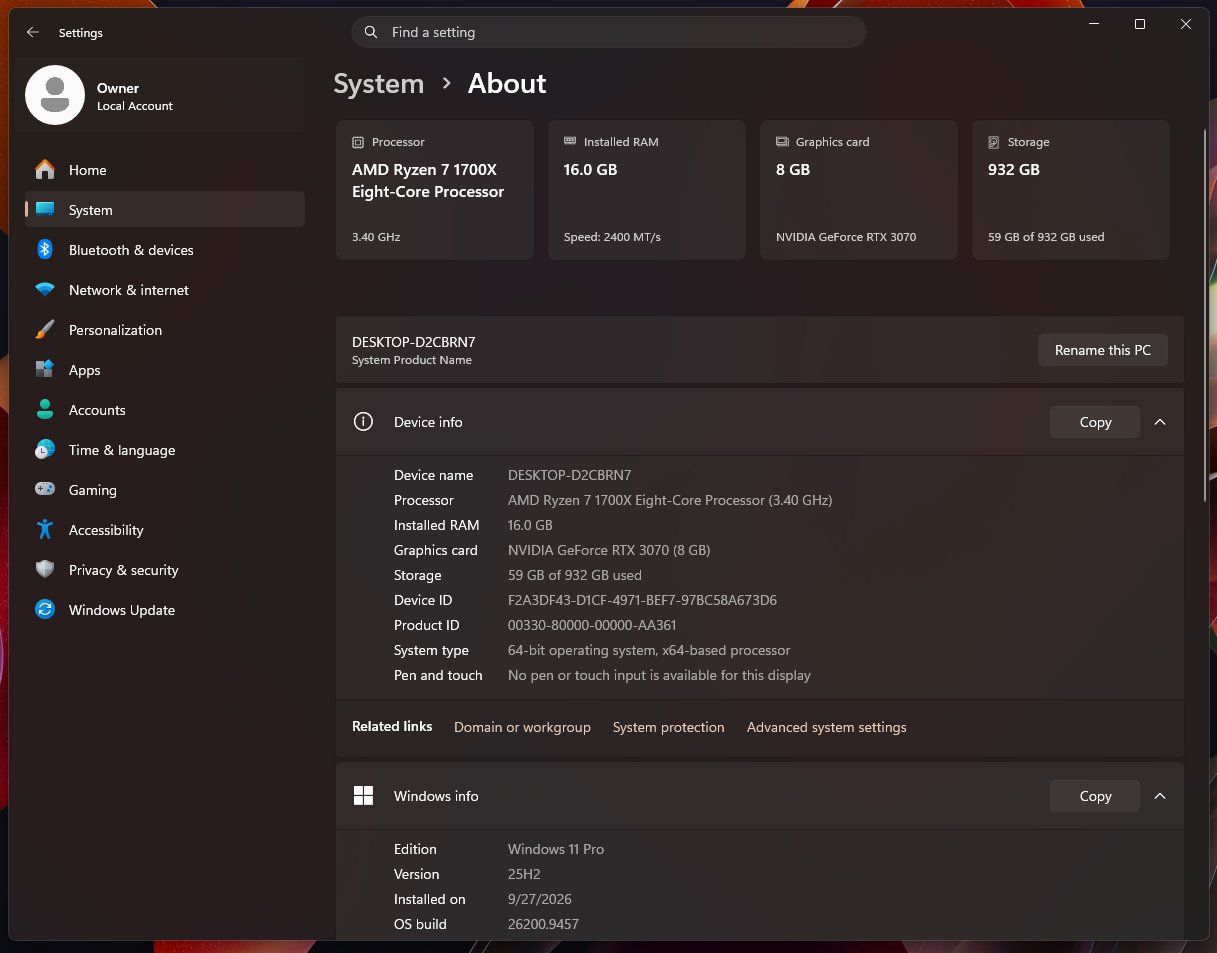Image resolution: width=1217 pixels, height=953 pixels.
Task: Click the Privacy & security shield icon
Action: click(45, 570)
